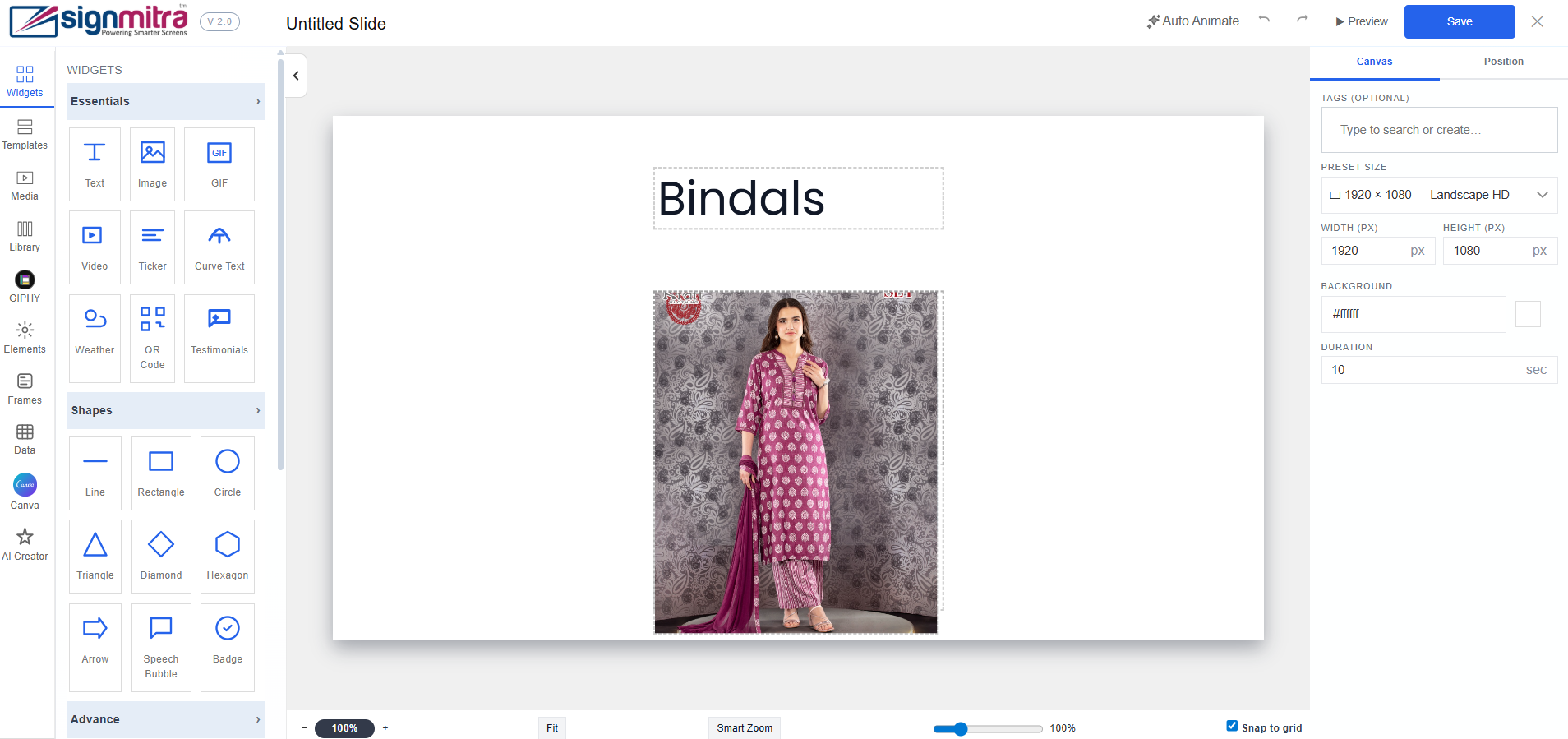Click the zoom slider handle
The image size is (1568, 739).
click(961, 728)
